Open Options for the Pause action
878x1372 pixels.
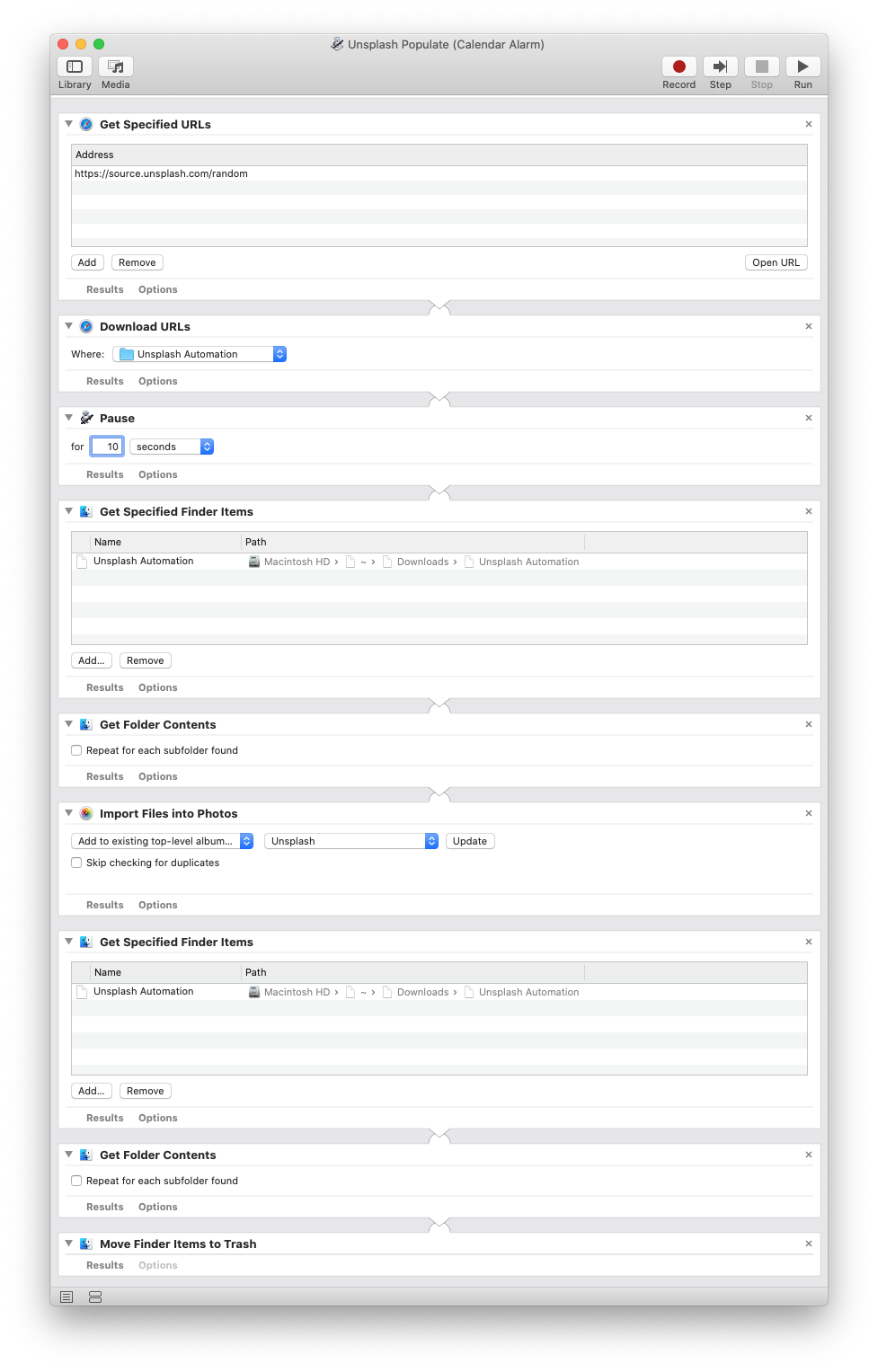[157, 474]
